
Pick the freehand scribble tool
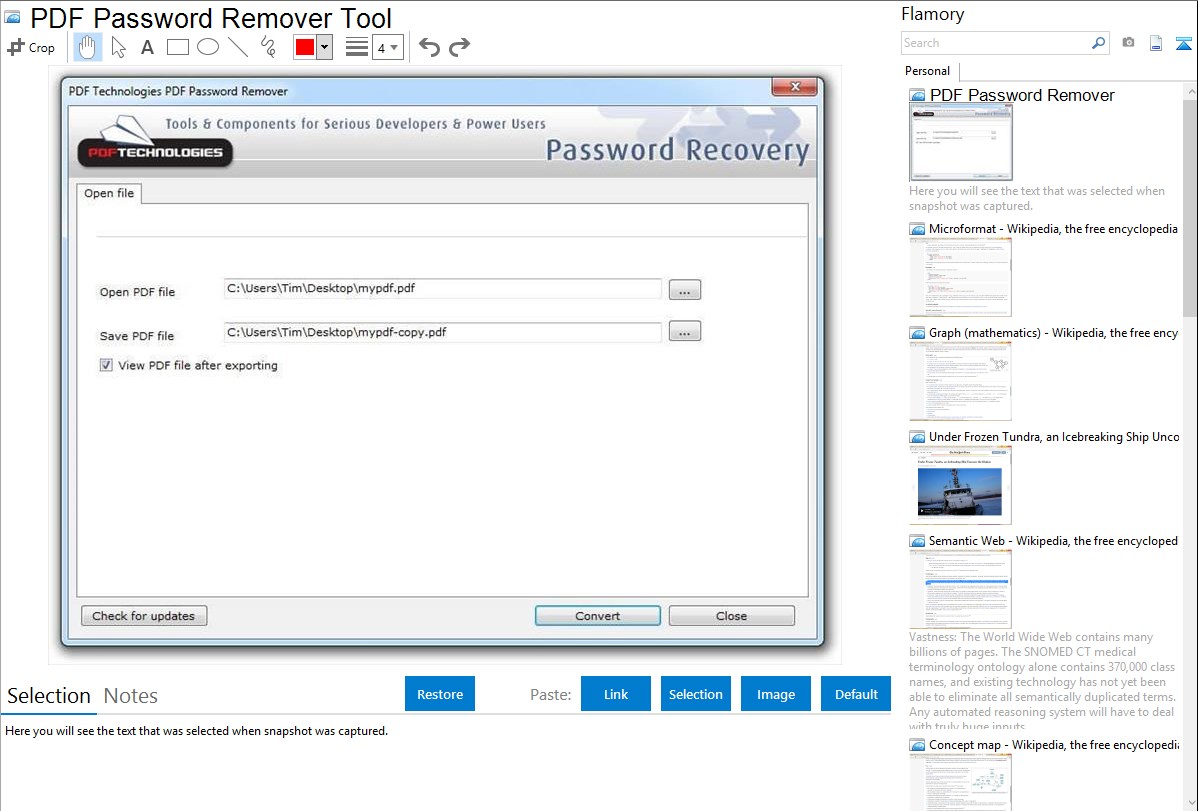tap(268, 47)
